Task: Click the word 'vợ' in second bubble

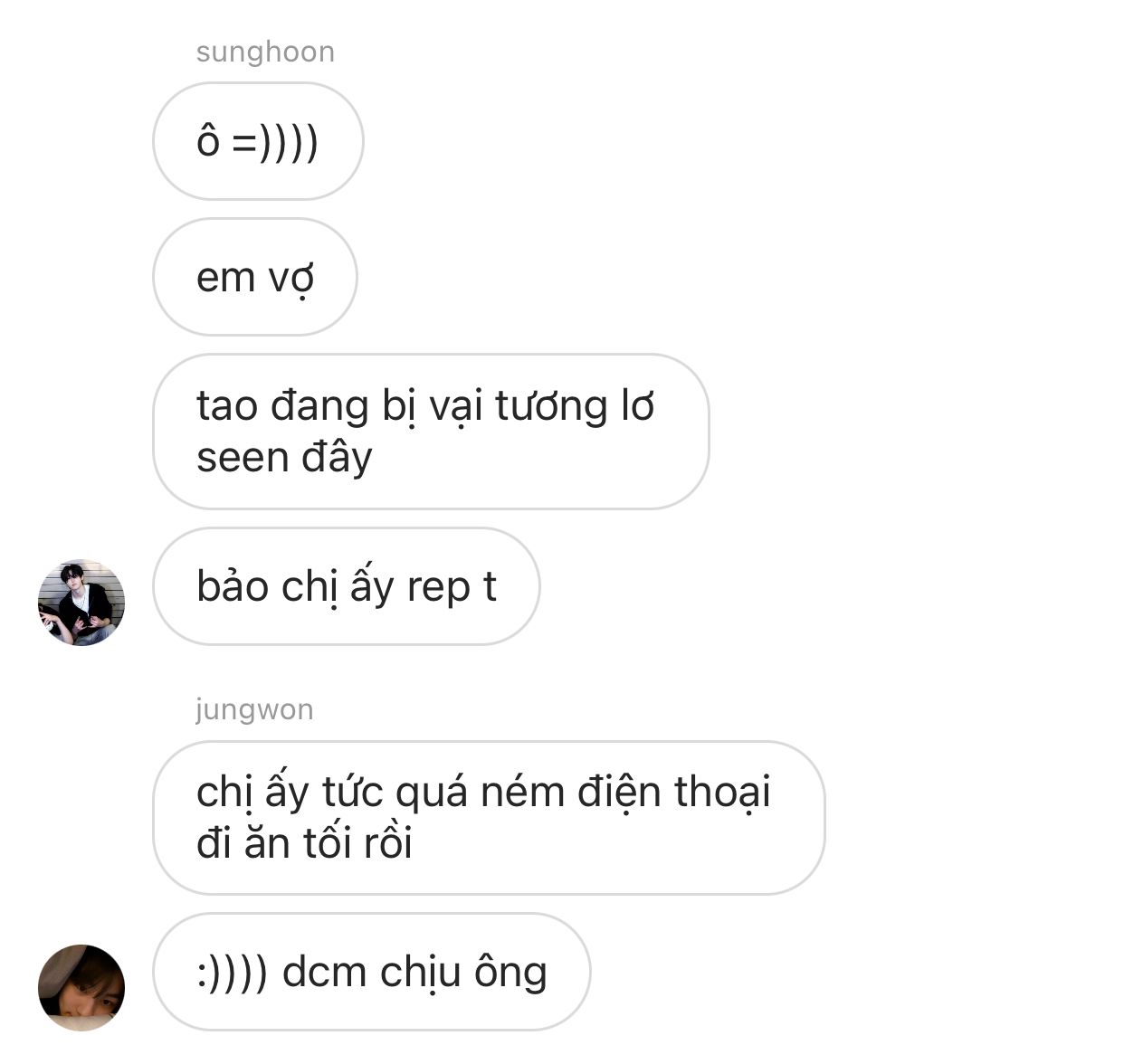Action: click(291, 278)
